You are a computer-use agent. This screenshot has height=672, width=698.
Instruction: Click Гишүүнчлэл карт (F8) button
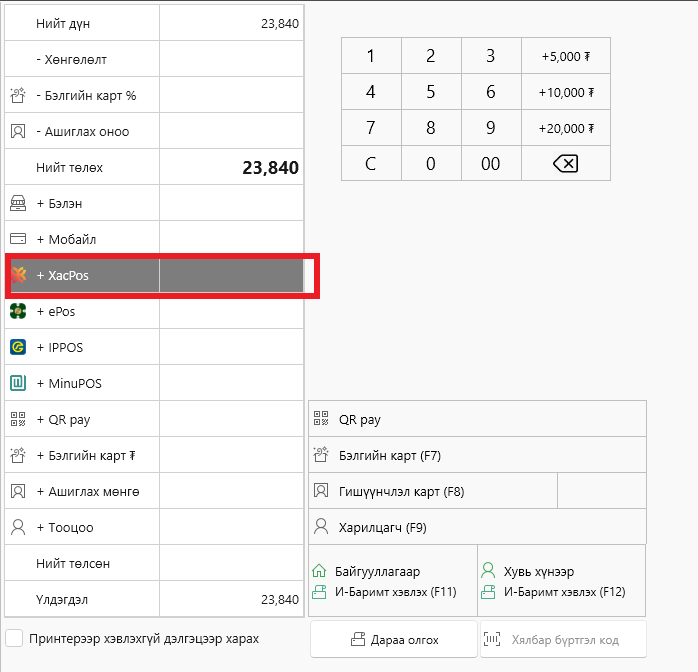pyautogui.click(x=432, y=491)
